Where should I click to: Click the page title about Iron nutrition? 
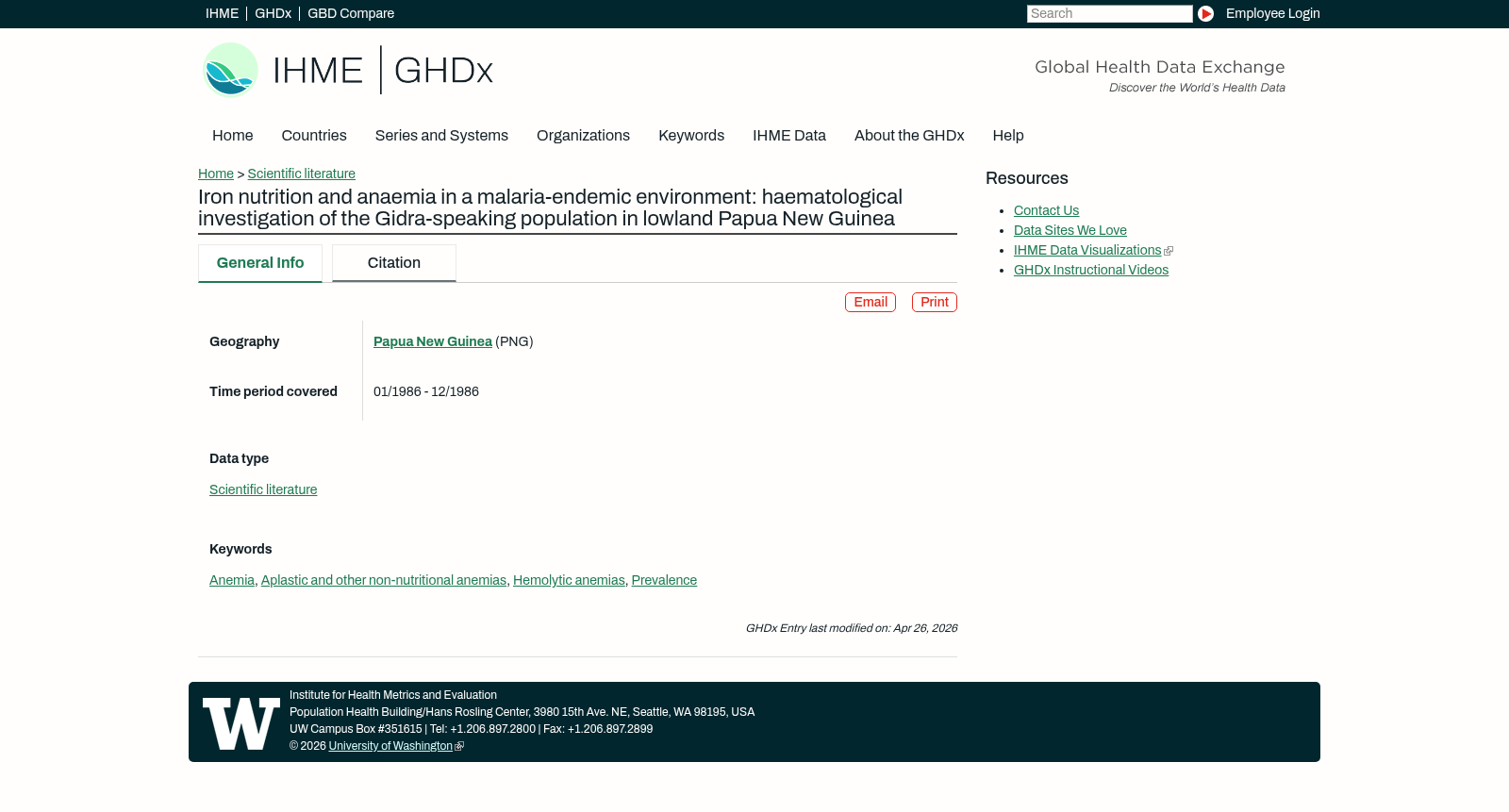coord(550,207)
